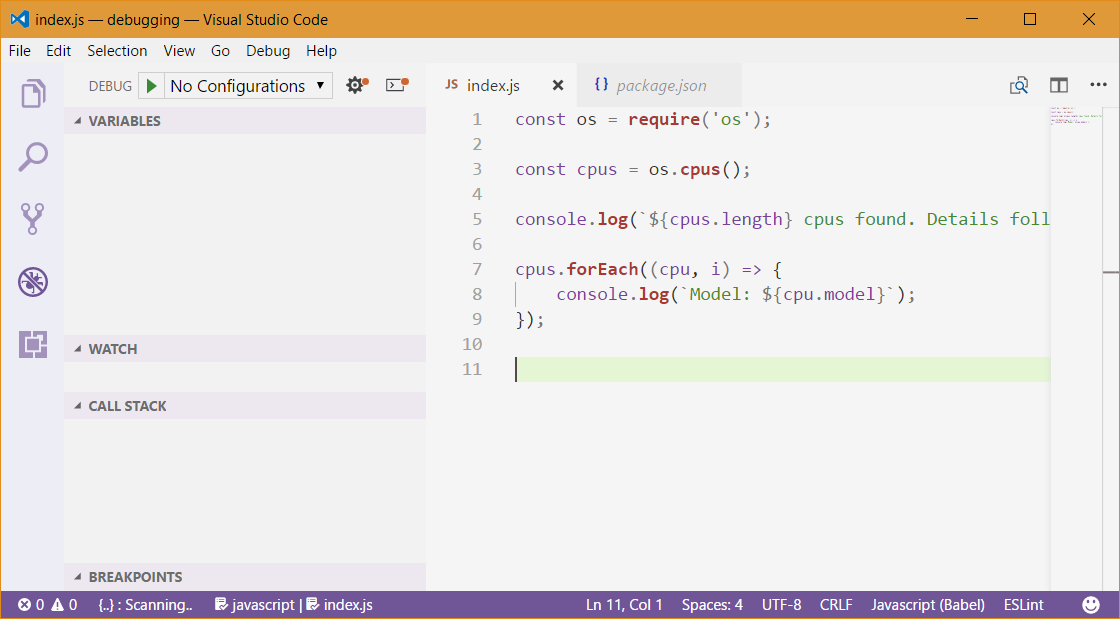Start debugging with the green play button
Screen dimensions: 1120x619
(x=151, y=86)
